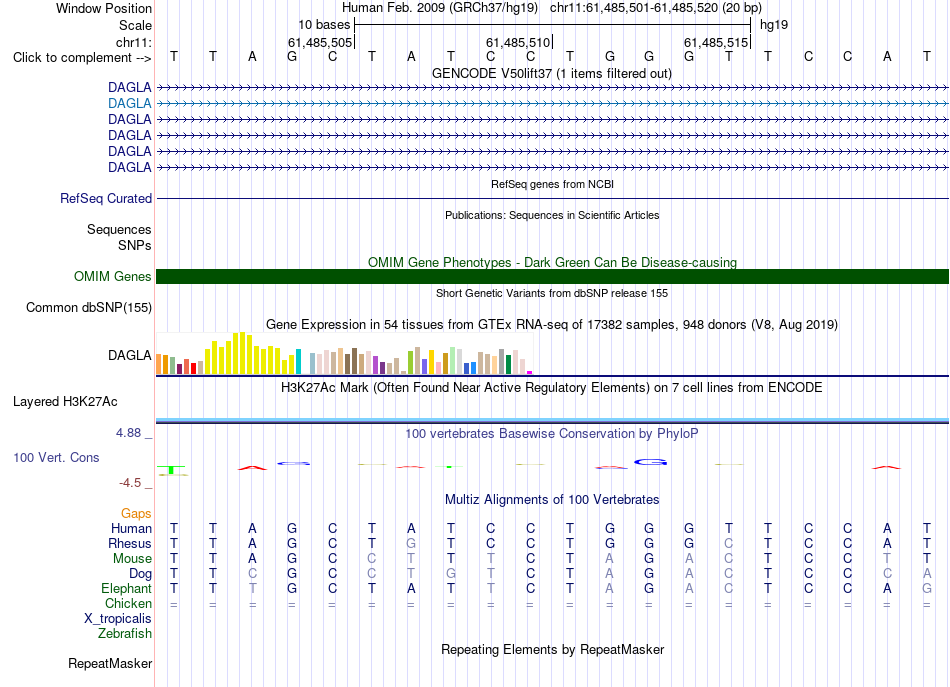Open the H3K27Ac Mark ENCODE track title
The width and height of the screenshot is (950, 687).
pos(552,387)
